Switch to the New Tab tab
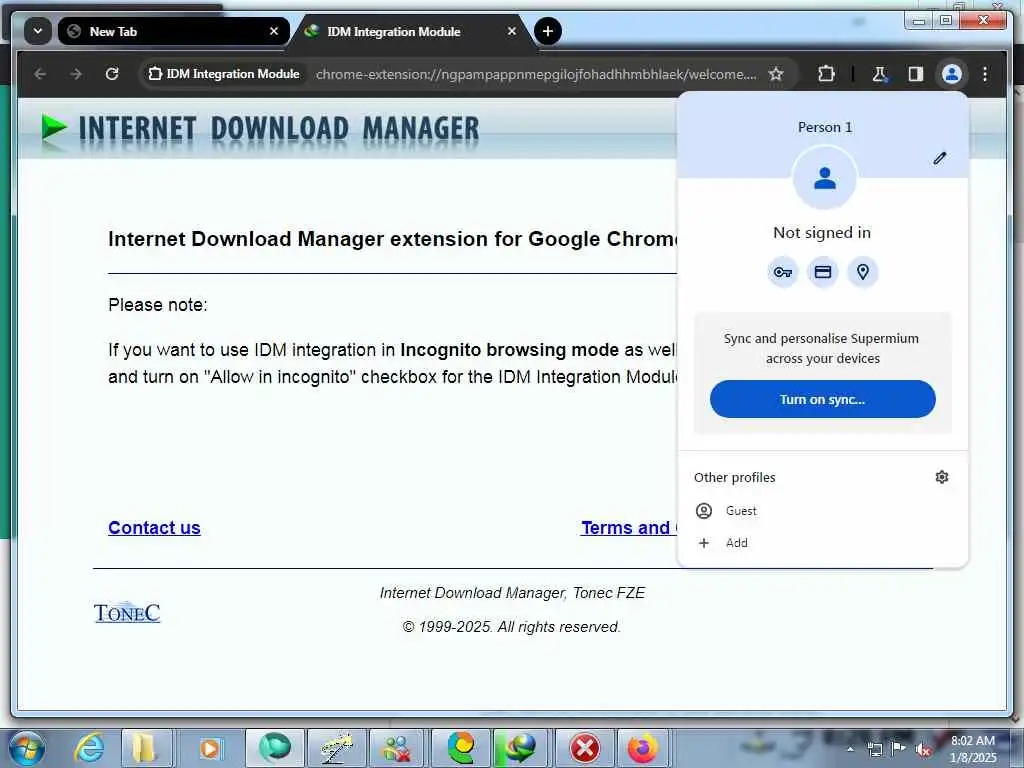1024x768 pixels. pyautogui.click(x=172, y=31)
